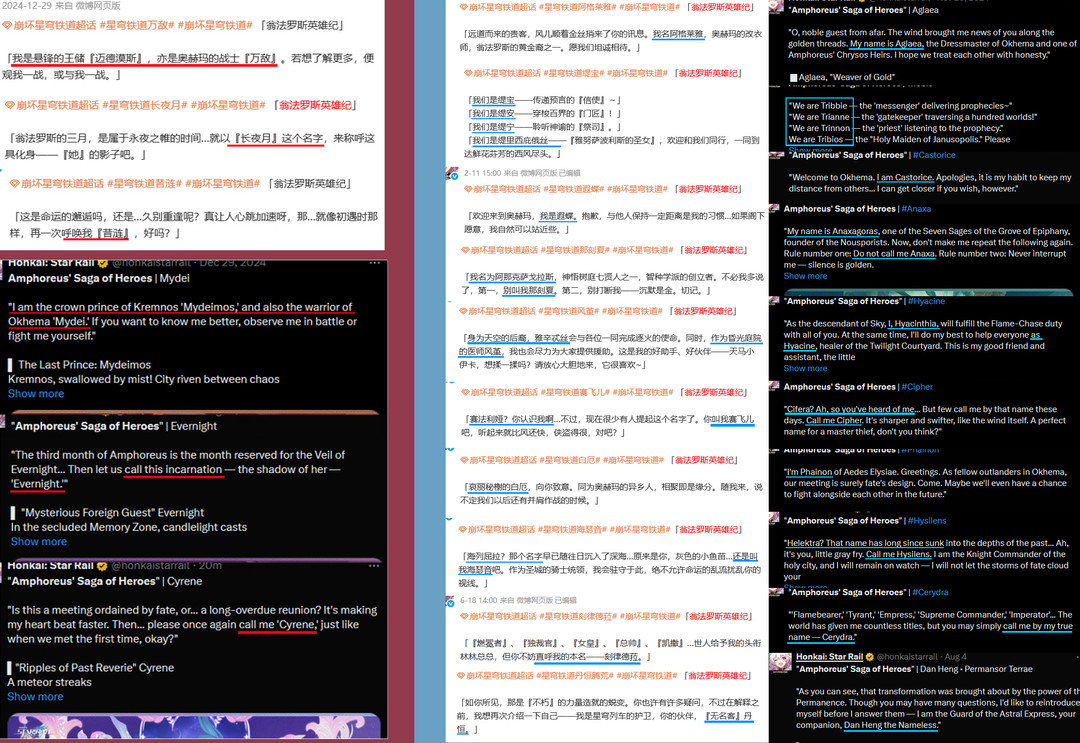This screenshot has width=1080, height=743.
Task: Click super-topic icon in the 遐蝶 Weibo post
Action: pyautogui.click(x=468, y=189)
